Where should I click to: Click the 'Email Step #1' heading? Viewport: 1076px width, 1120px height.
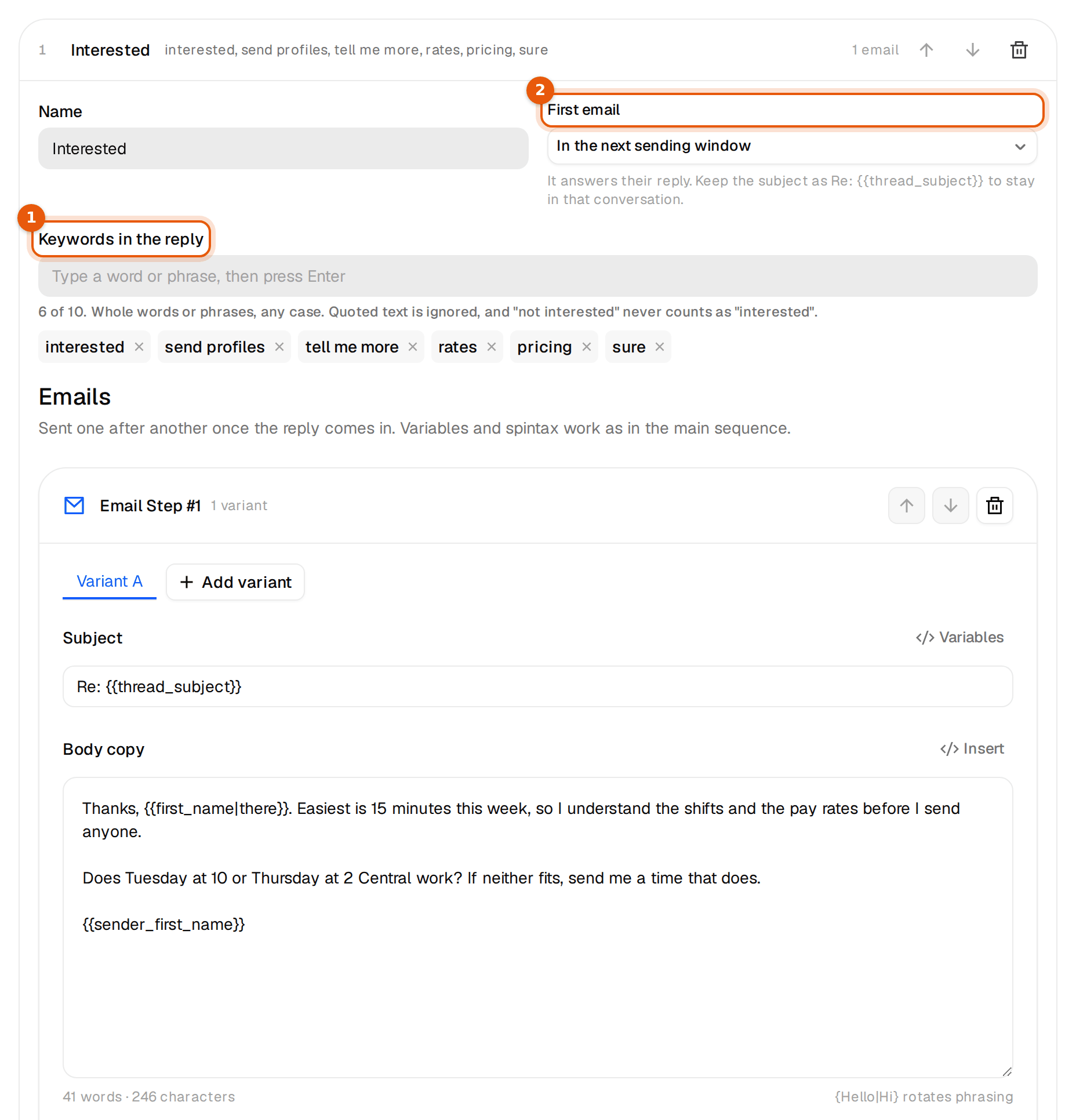coord(150,506)
